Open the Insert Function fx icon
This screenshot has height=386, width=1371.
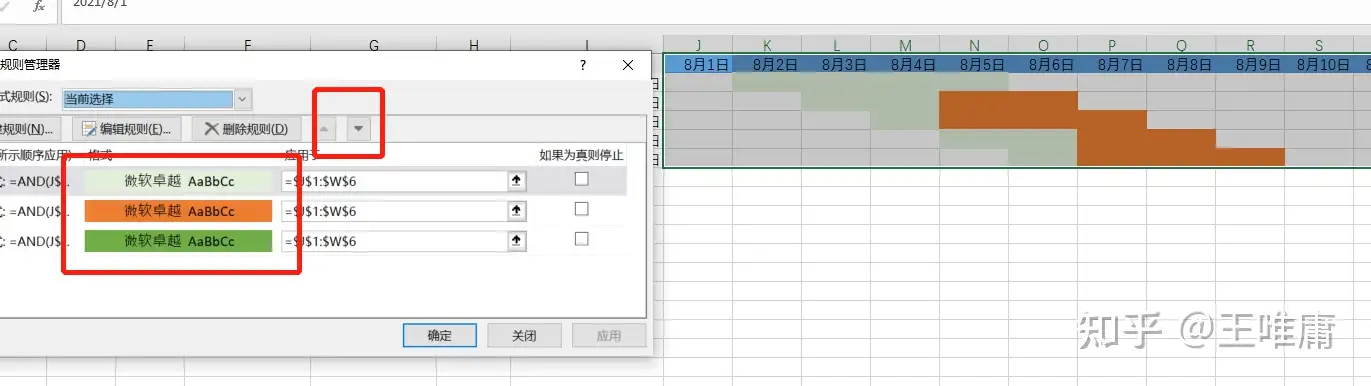(x=39, y=6)
